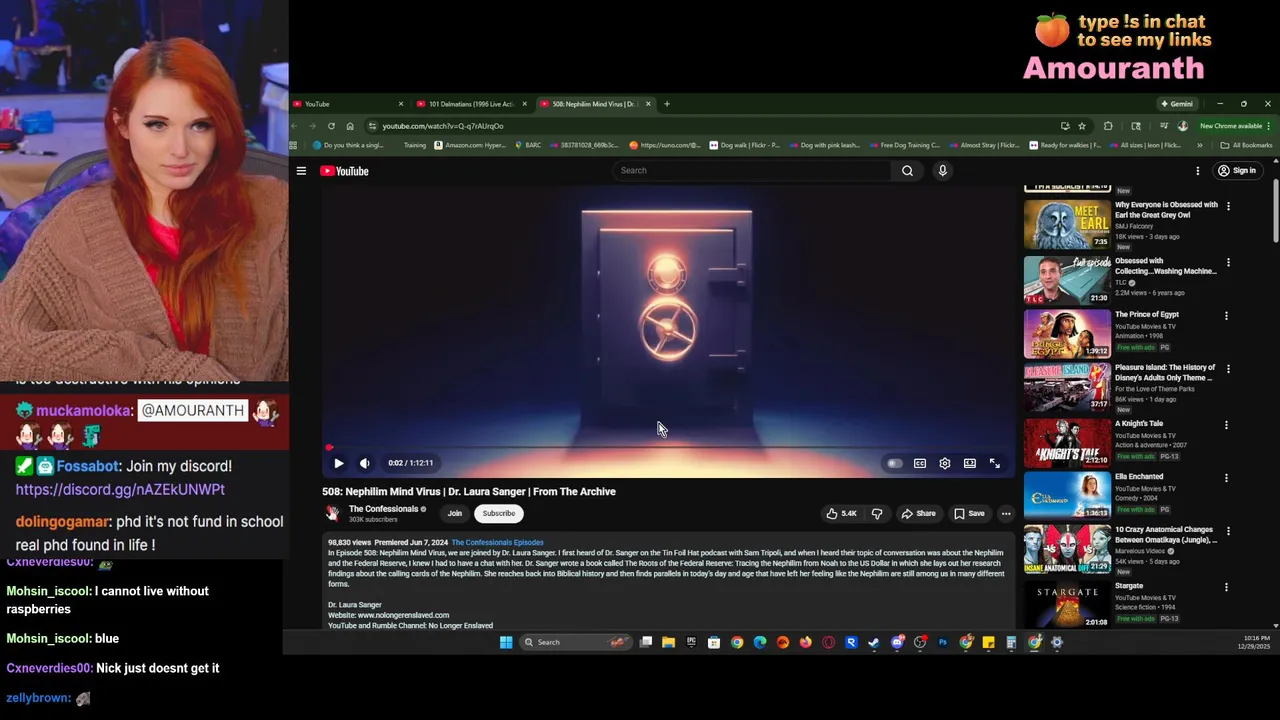Switch the player to theater mode

pyautogui.click(x=969, y=463)
